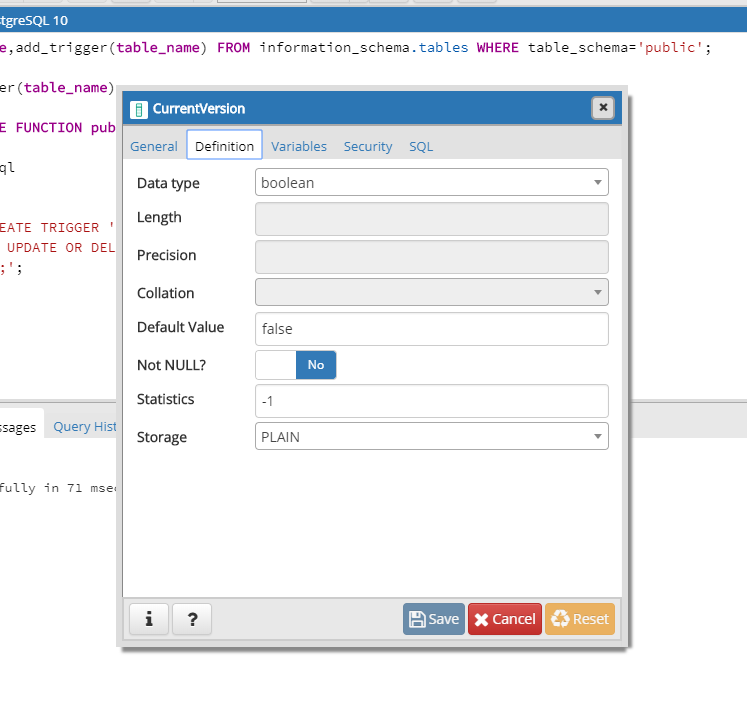Click the Length input field

point(431,219)
